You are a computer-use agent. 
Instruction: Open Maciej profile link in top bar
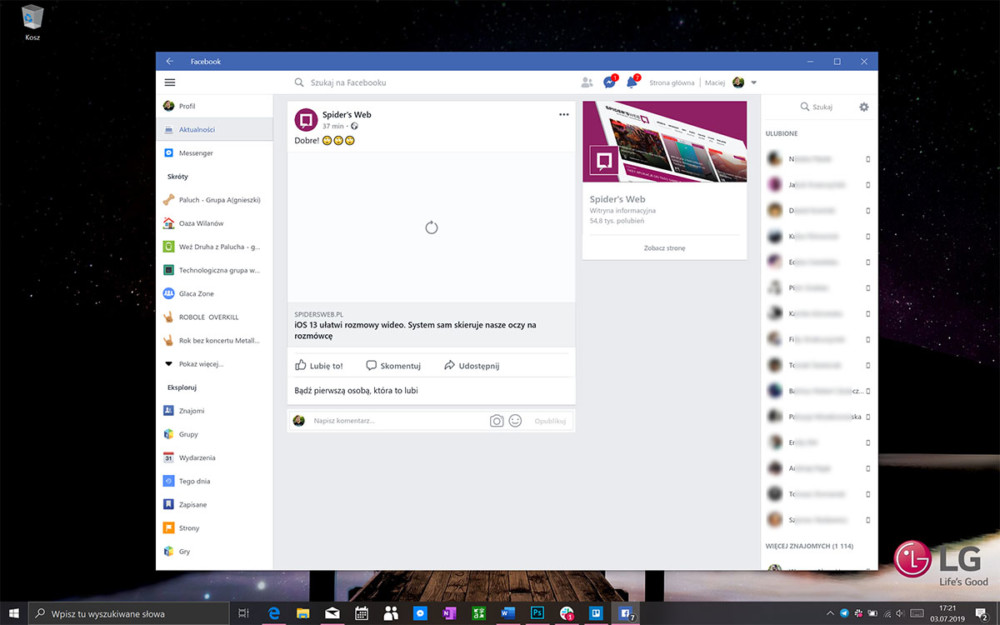(x=715, y=82)
